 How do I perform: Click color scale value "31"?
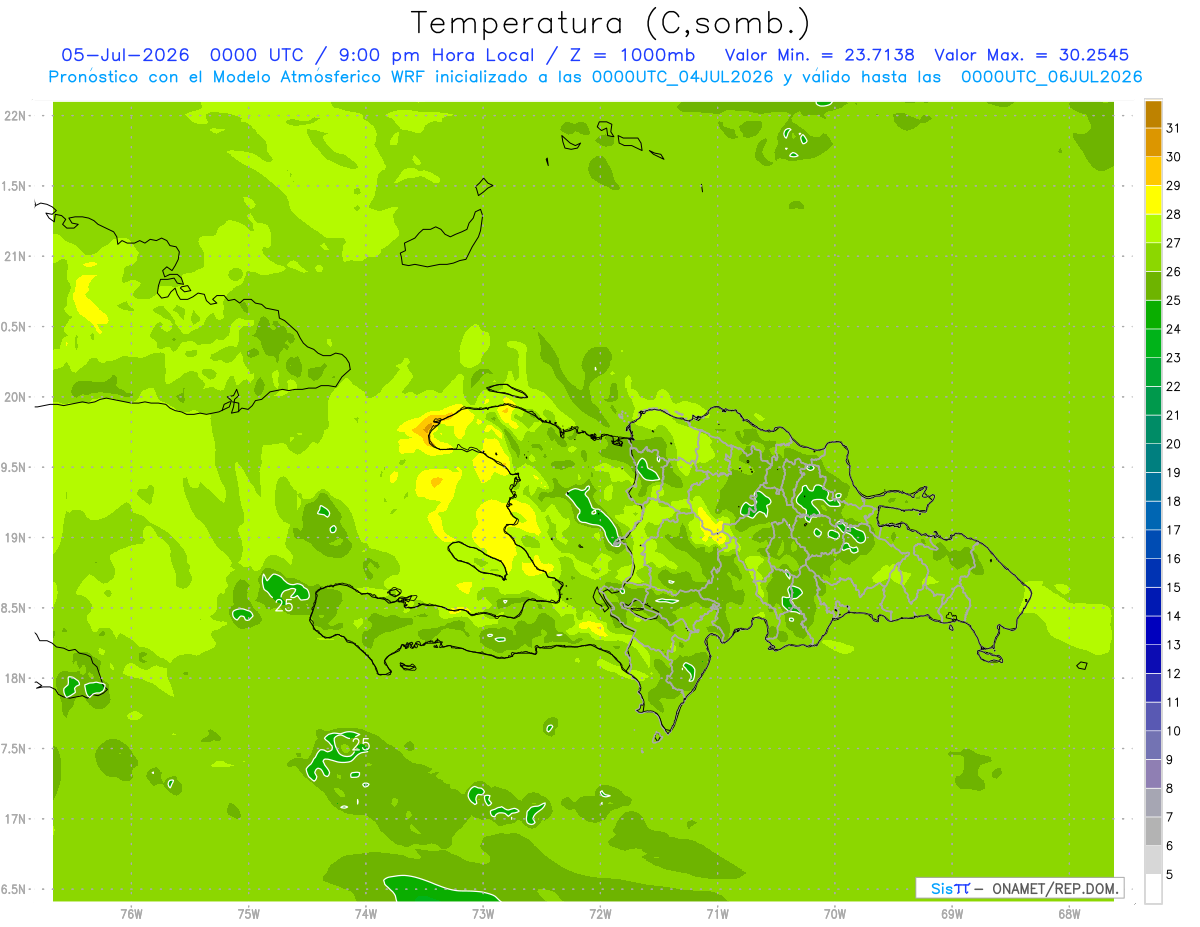click(1174, 128)
